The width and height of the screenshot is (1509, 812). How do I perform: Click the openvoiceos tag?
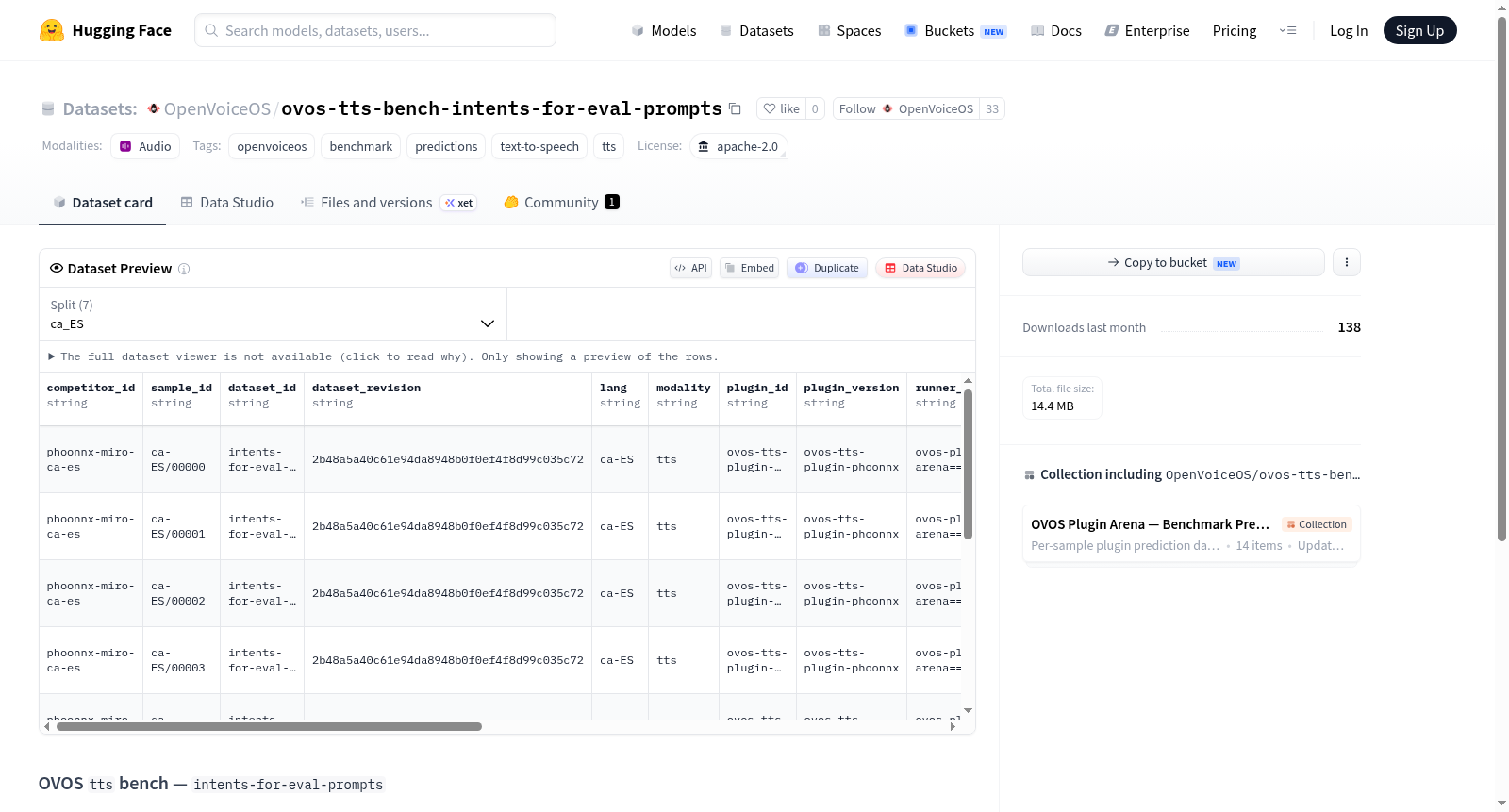(x=272, y=146)
